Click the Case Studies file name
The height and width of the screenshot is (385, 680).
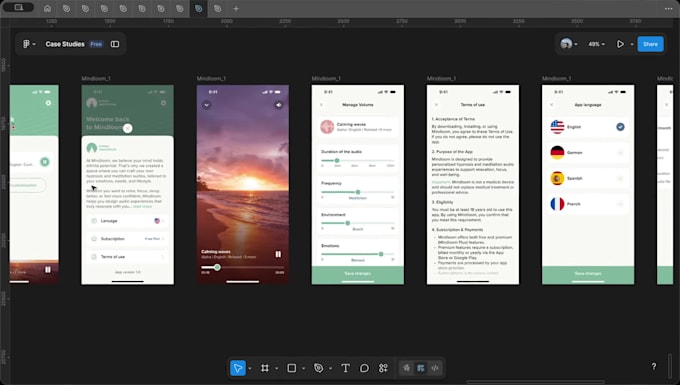tap(65, 44)
